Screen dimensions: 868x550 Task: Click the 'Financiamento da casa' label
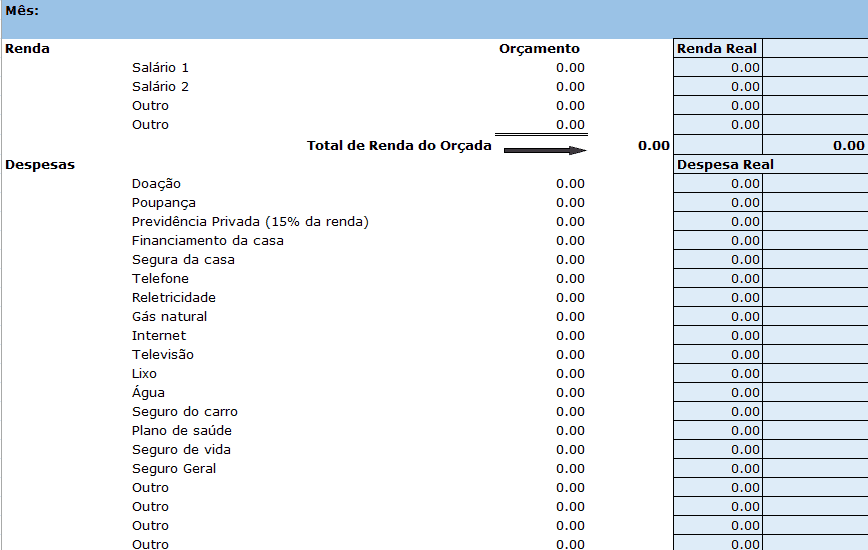click(208, 241)
